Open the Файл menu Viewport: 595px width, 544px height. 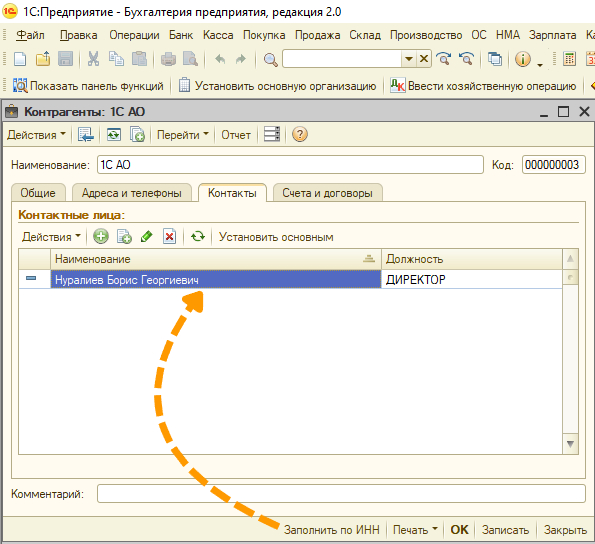tap(30, 35)
